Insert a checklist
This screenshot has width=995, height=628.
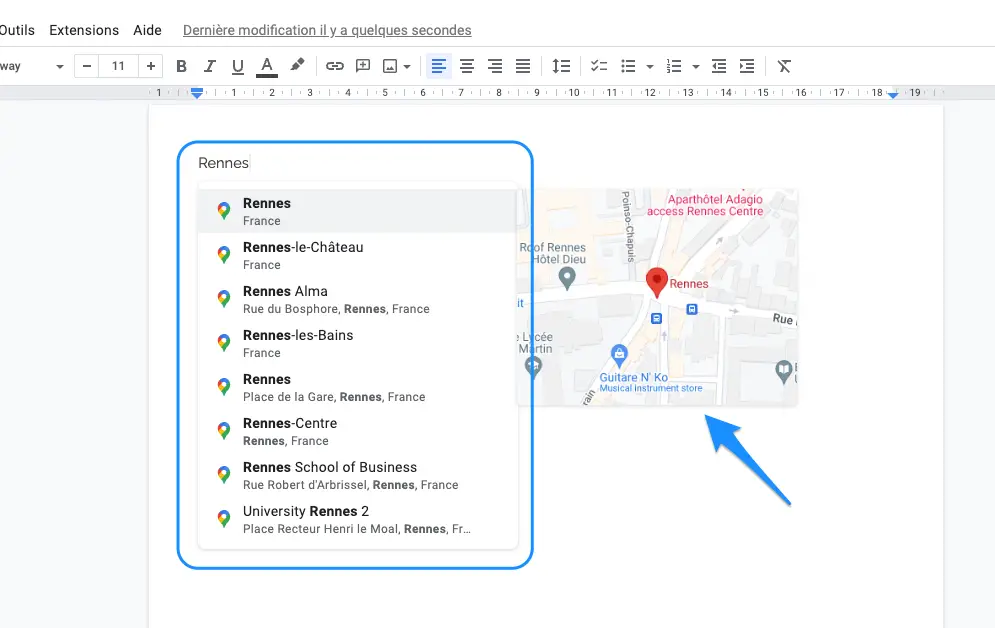[599, 66]
